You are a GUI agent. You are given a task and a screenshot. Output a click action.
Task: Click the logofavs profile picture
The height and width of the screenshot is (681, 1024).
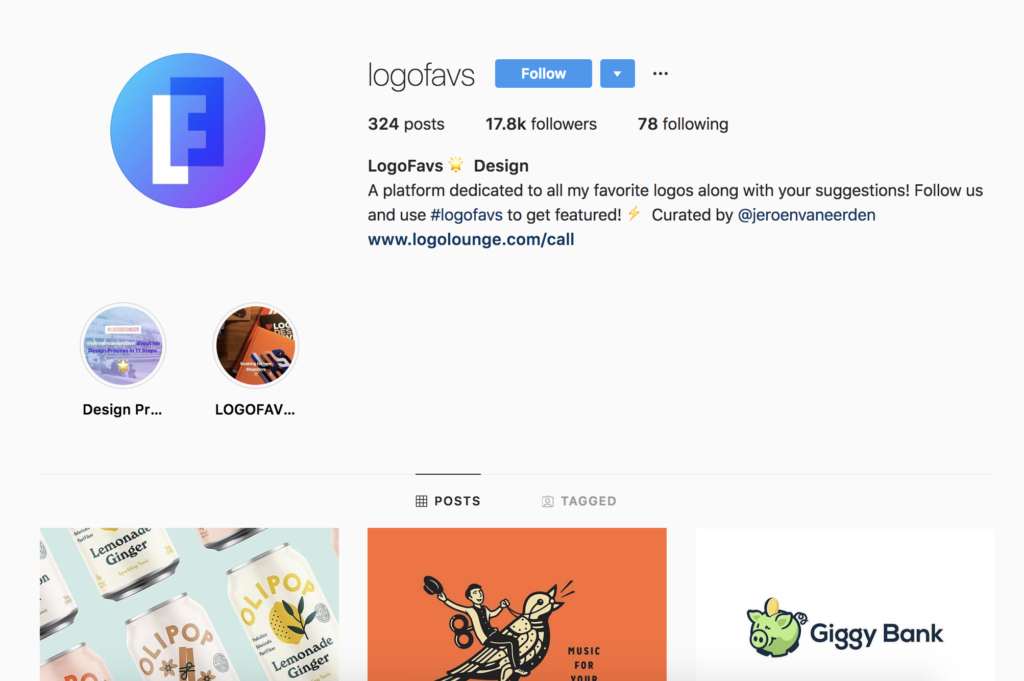188,131
